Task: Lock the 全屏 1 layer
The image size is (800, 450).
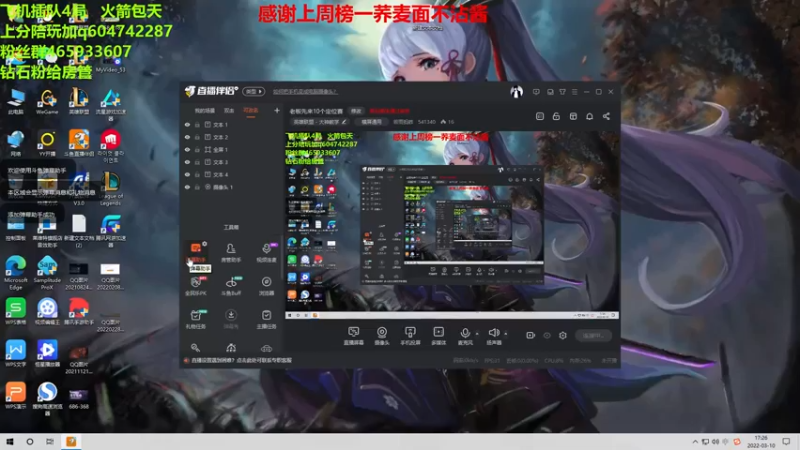Action: point(197,149)
